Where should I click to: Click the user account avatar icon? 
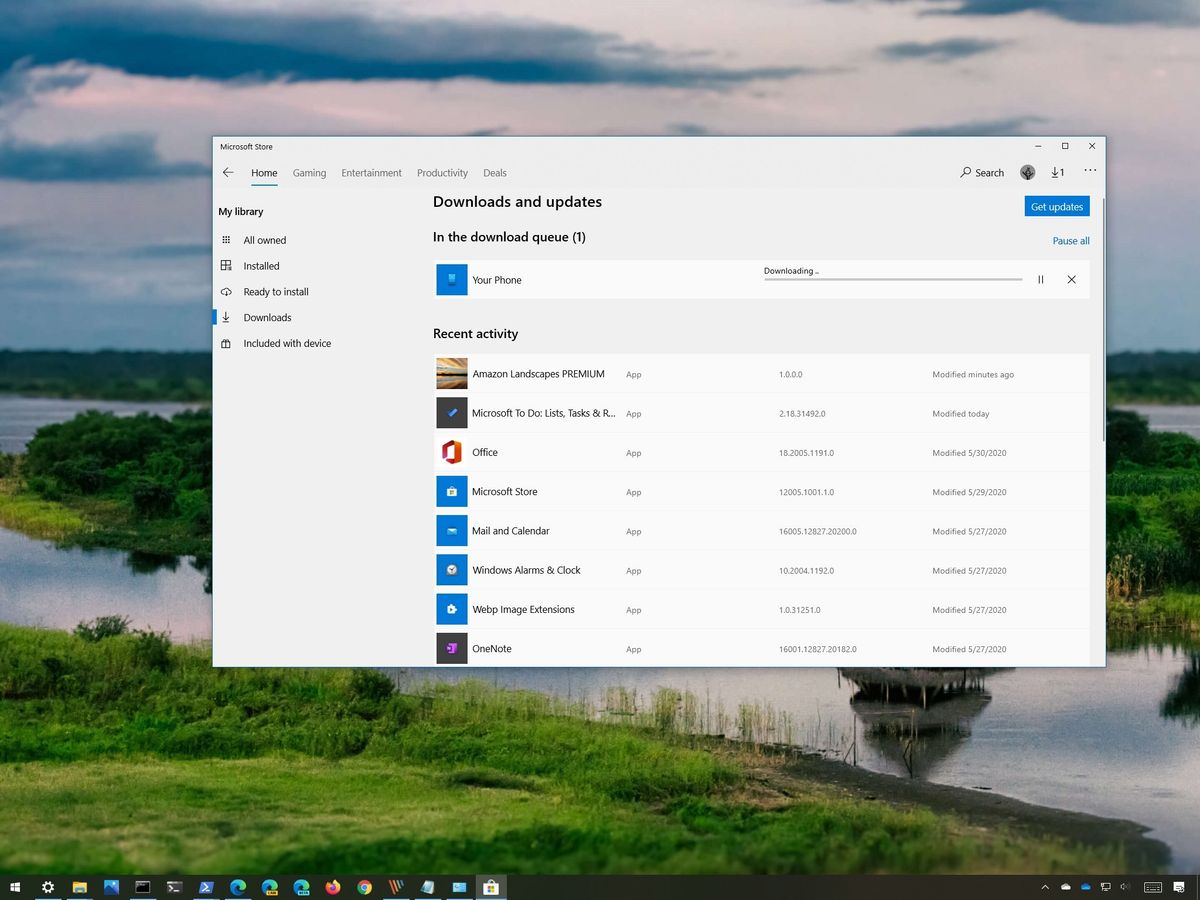(1027, 171)
